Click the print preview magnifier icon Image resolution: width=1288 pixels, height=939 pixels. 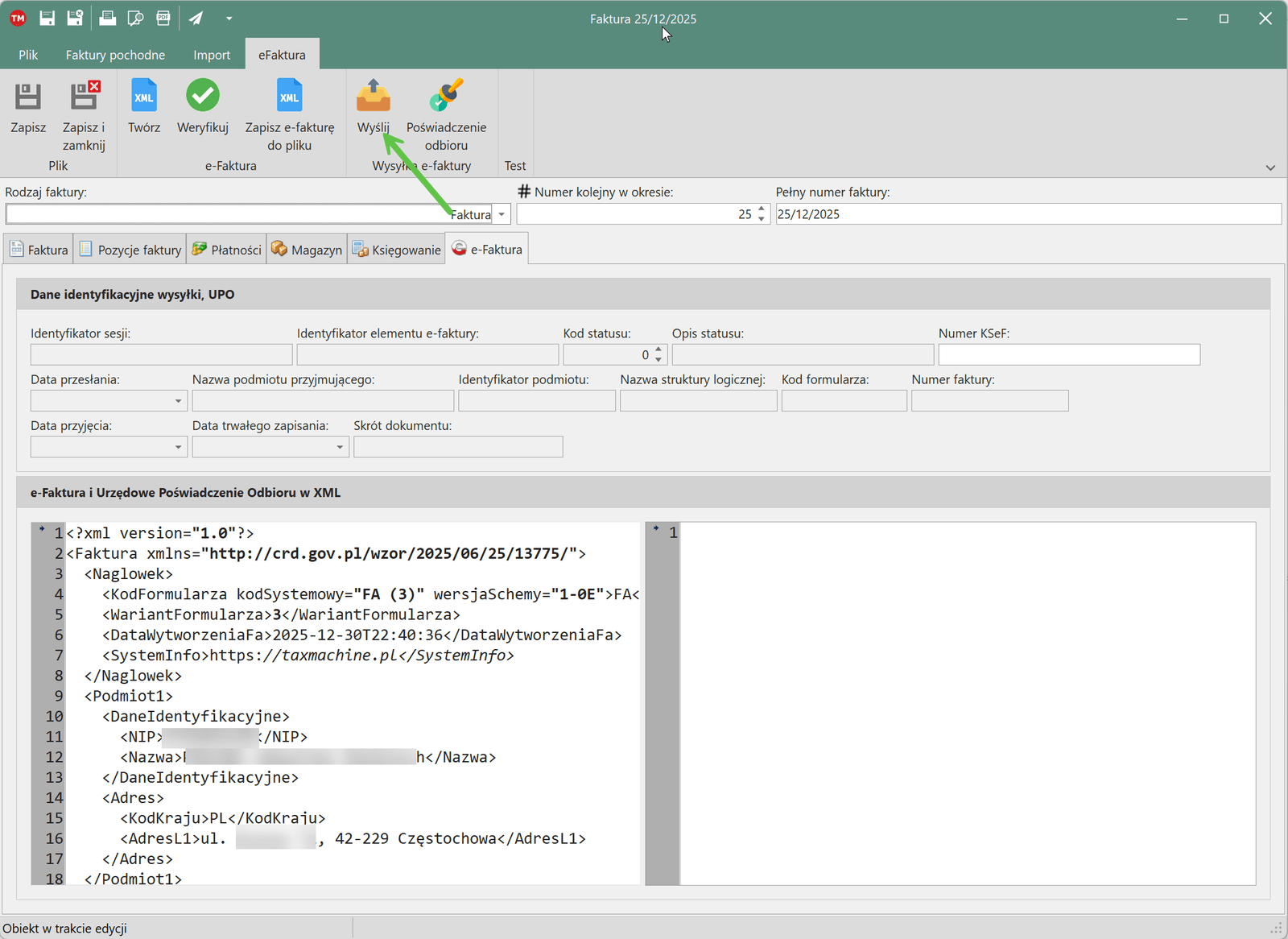tap(135, 19)
